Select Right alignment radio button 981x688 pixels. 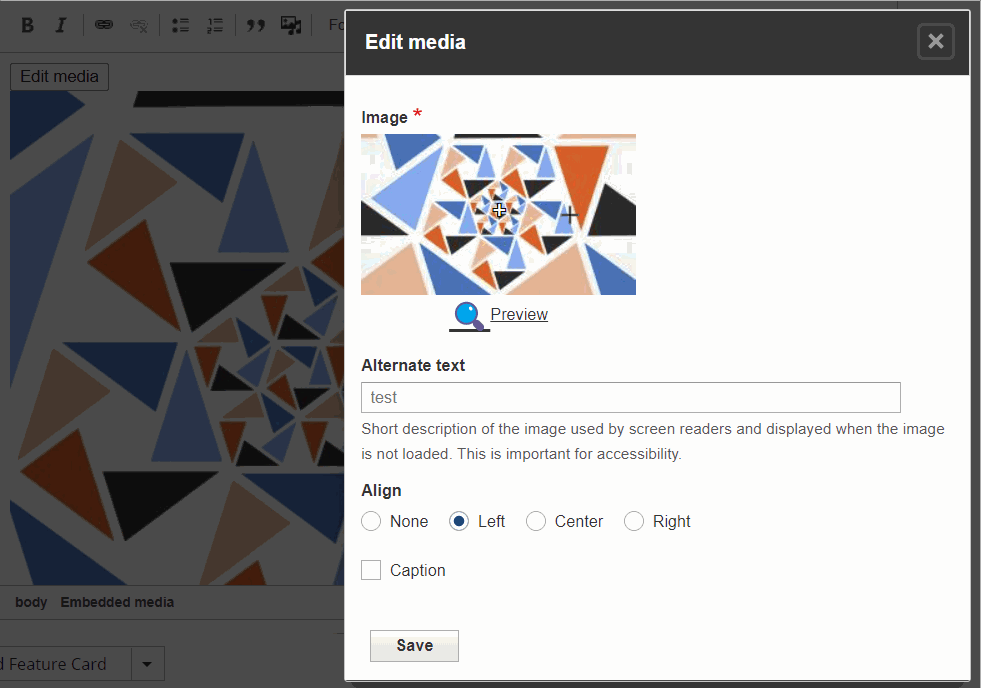pyautogui.click(x=634, y=521)
